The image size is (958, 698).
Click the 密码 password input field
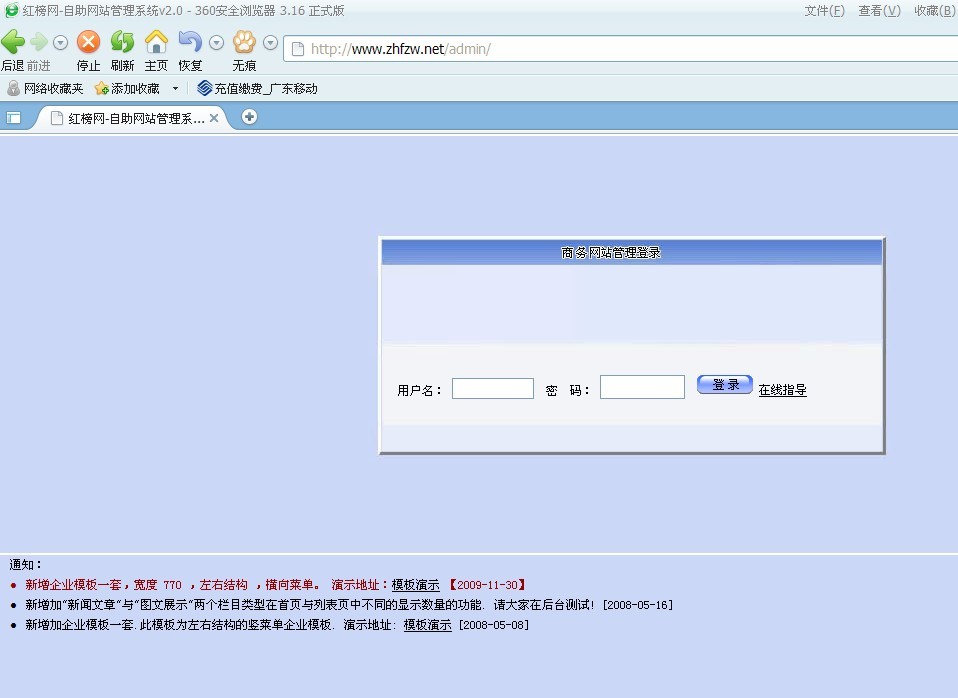pos(642,387)
